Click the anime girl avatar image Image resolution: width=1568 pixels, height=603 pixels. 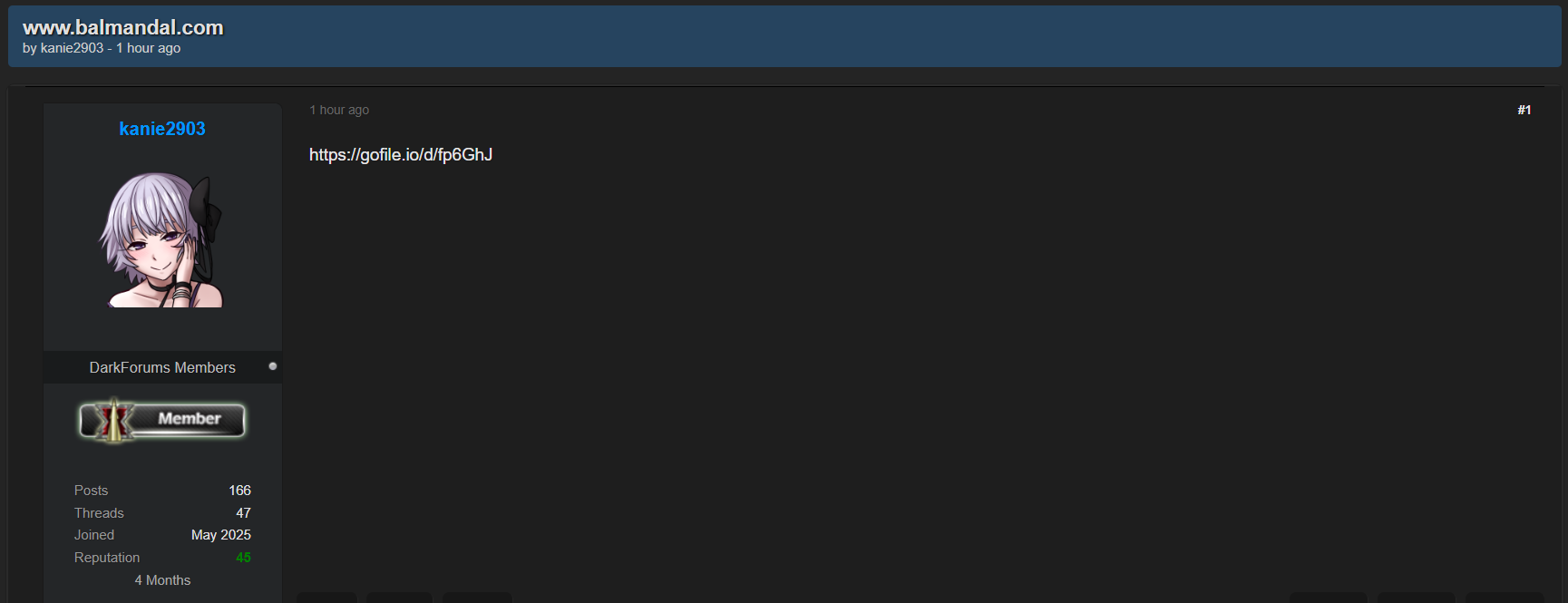click(x=161, y=240)
